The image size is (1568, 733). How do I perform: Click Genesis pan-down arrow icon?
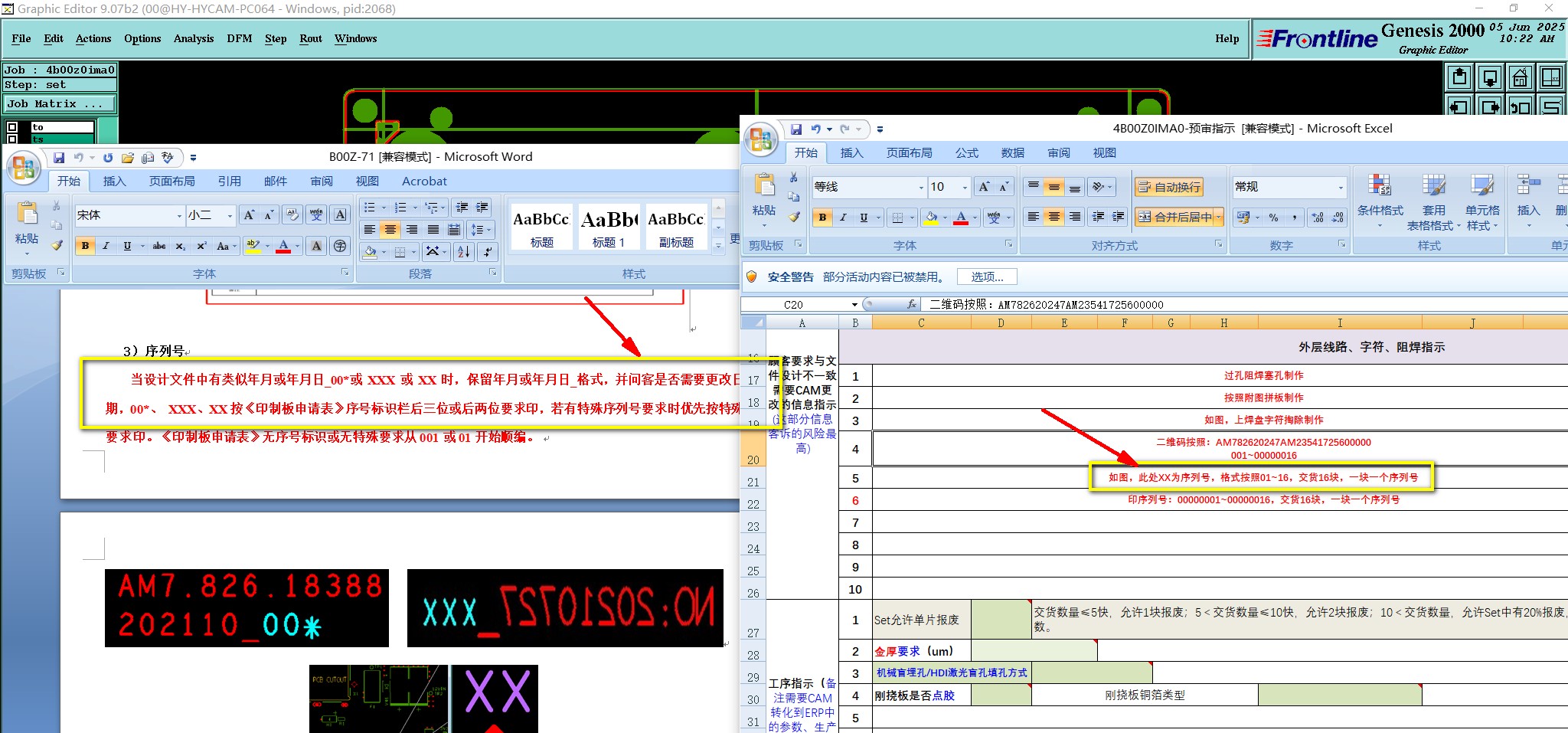tap(1490, 77)
